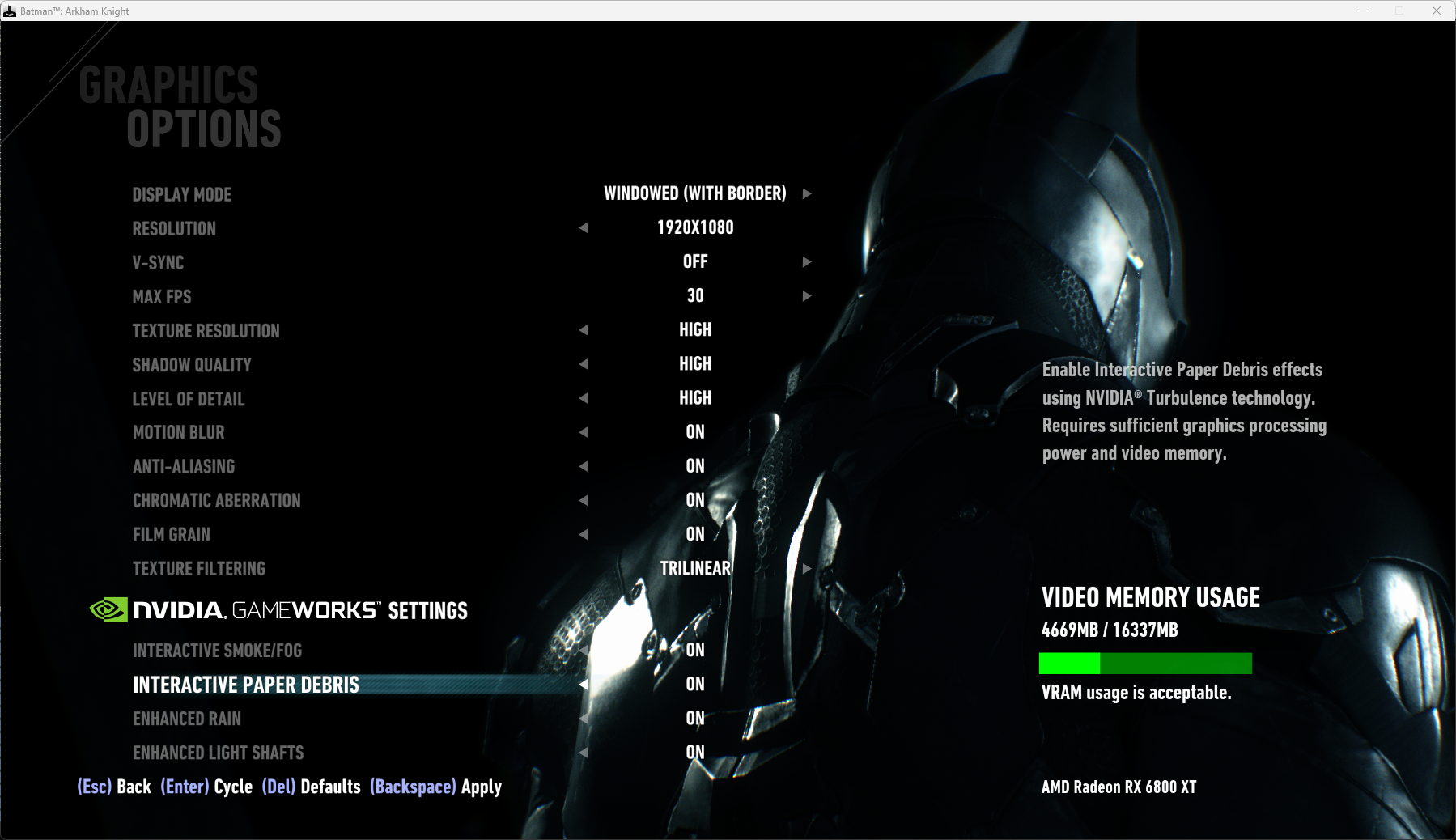The width and height of the screenshot is (1456, 840).
Task: Click the left arrow on Texture Resolution row
Action: (584, 329)
